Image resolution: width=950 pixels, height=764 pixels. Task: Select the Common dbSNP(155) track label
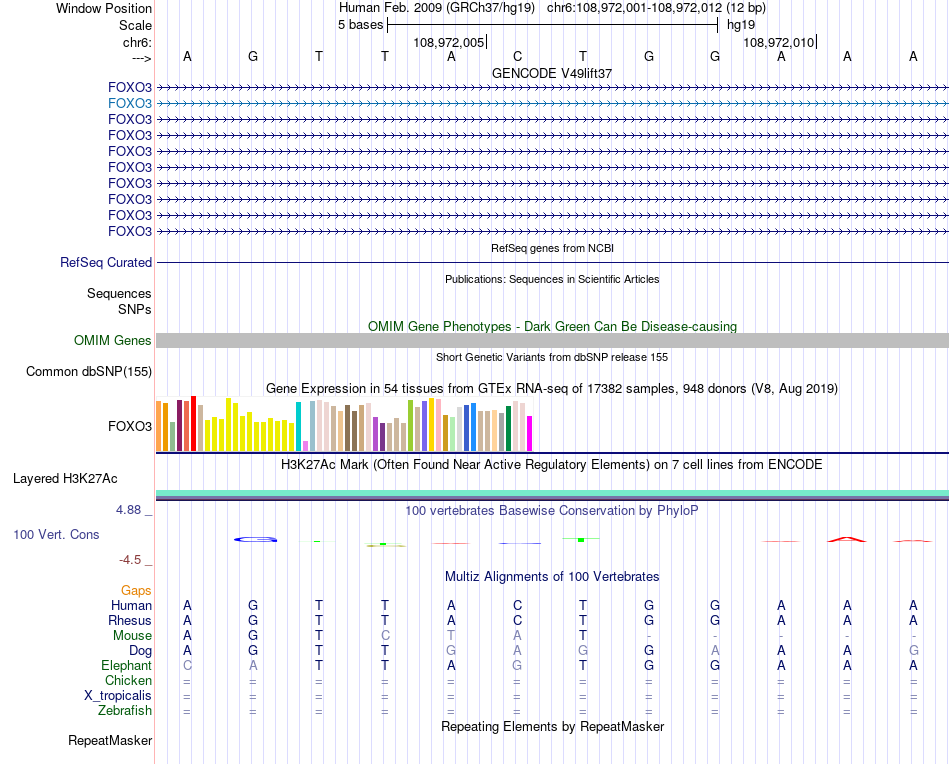(88, 371)
